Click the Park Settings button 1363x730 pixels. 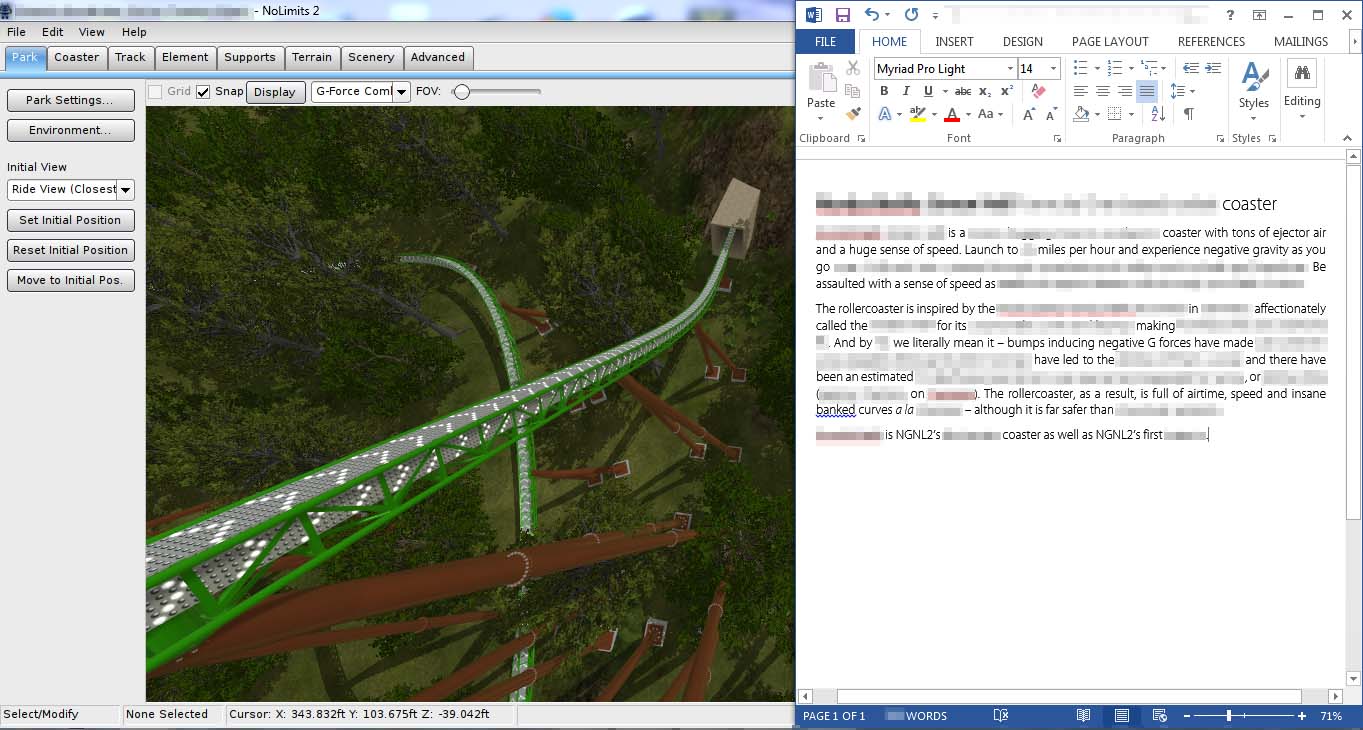[70, 100]
